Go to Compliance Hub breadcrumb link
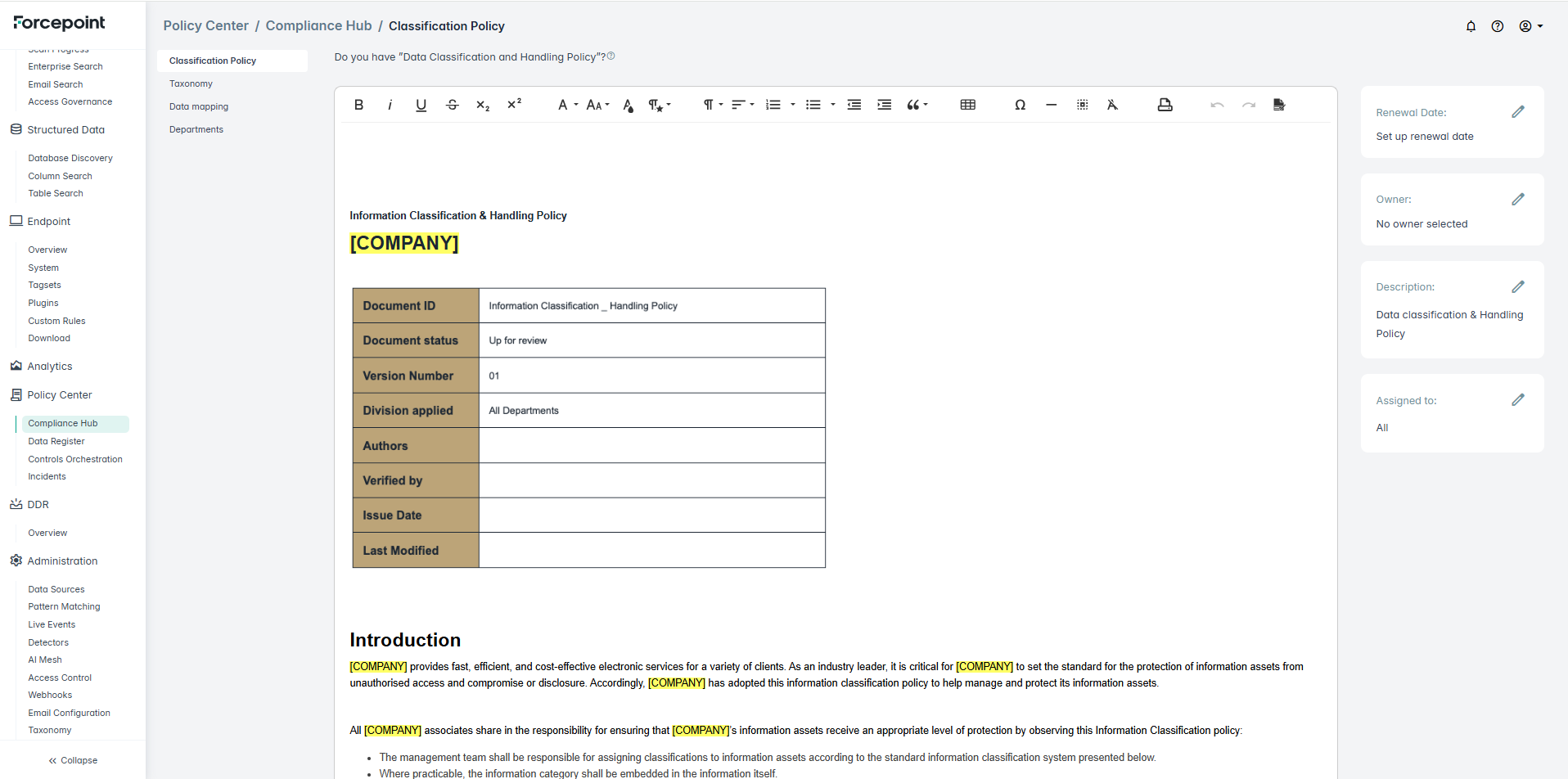1568x779 pixels. coord(318,26)
